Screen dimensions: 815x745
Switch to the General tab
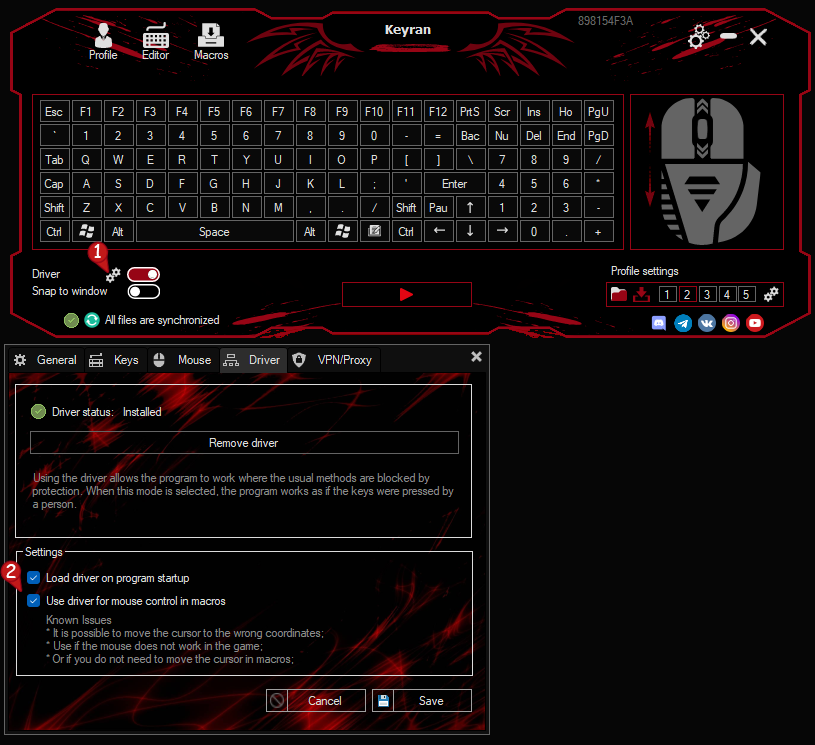(46, 360)
